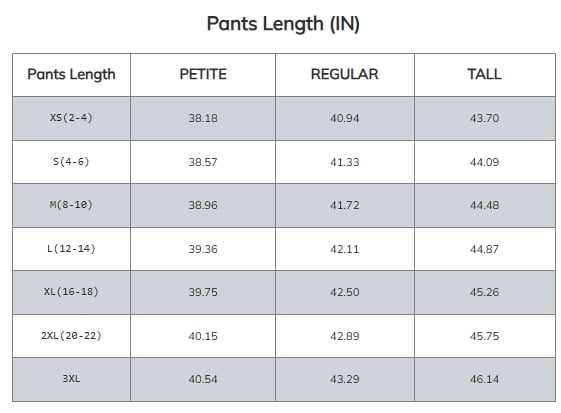Select the S(4-6) size row label
This screenshot has width=561, height=413.
pos(71,162)
